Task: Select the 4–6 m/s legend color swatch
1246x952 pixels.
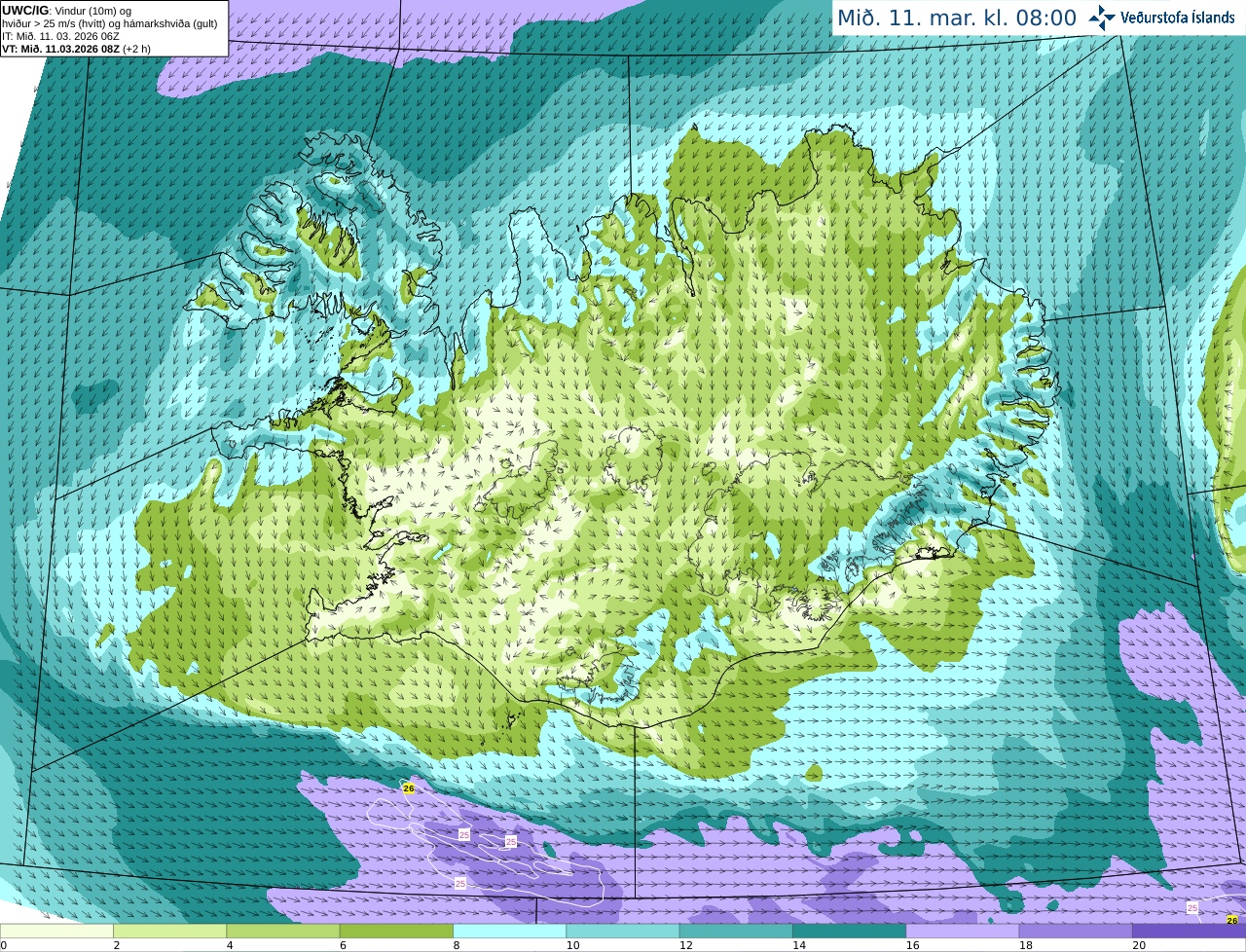Action: (283, 931)
